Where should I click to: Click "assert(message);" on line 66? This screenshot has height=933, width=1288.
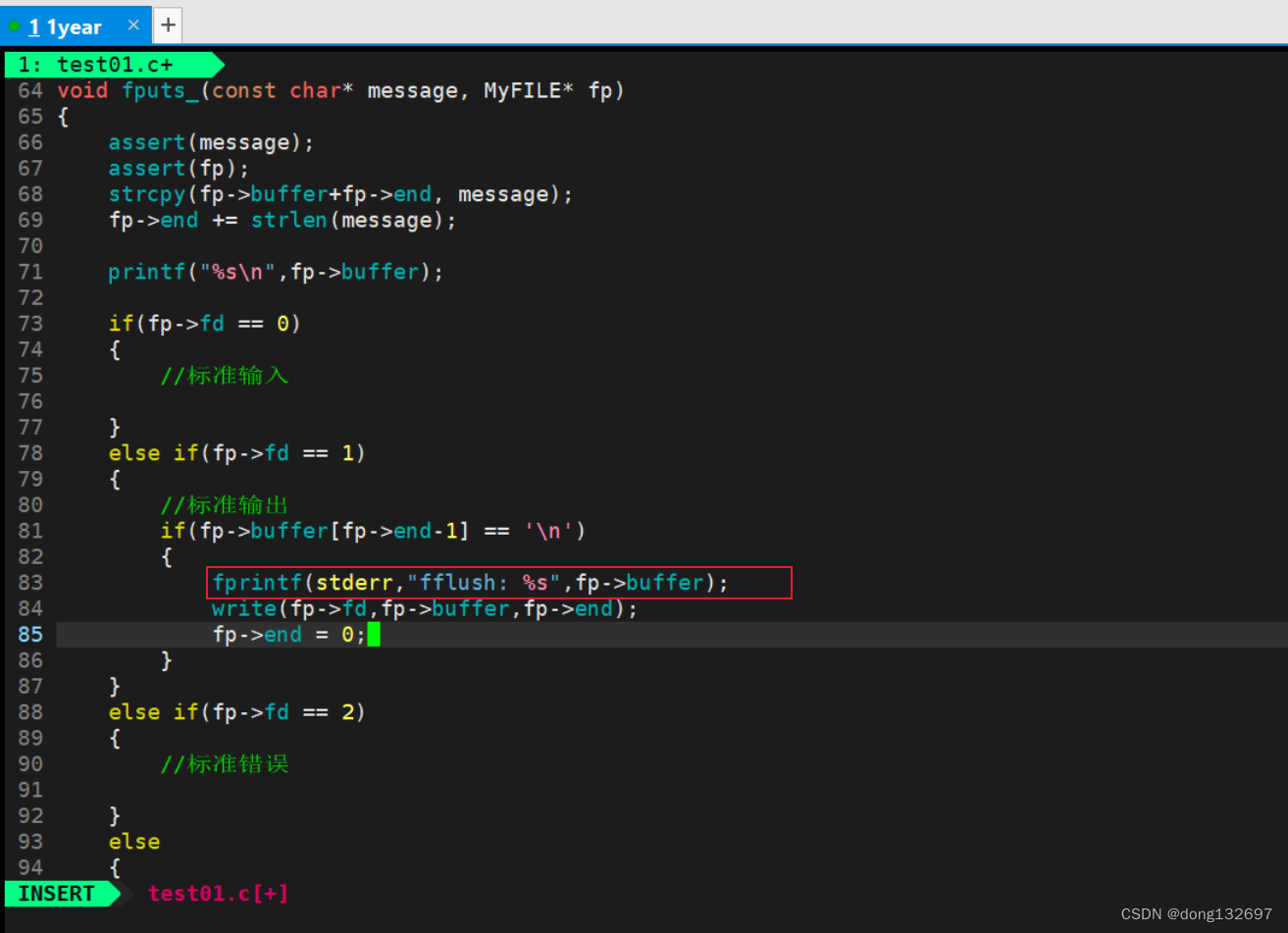(x=211, y=142)
